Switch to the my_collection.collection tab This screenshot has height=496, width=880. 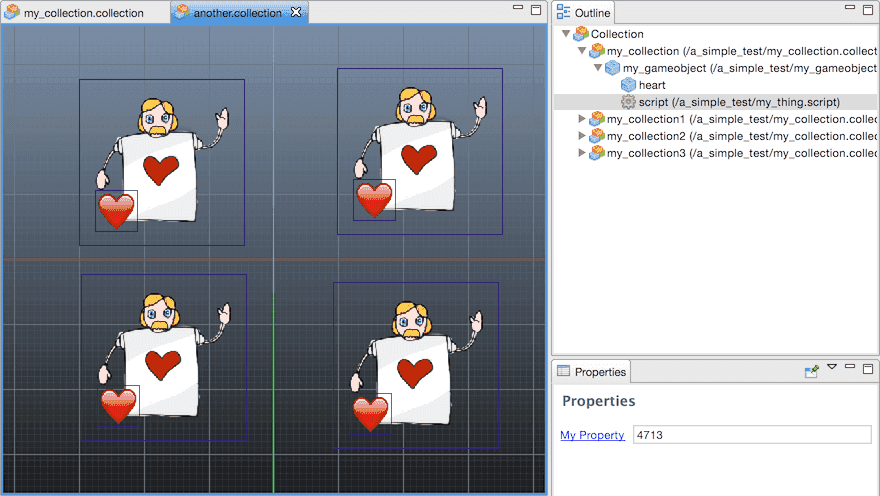tap(84, 13)
